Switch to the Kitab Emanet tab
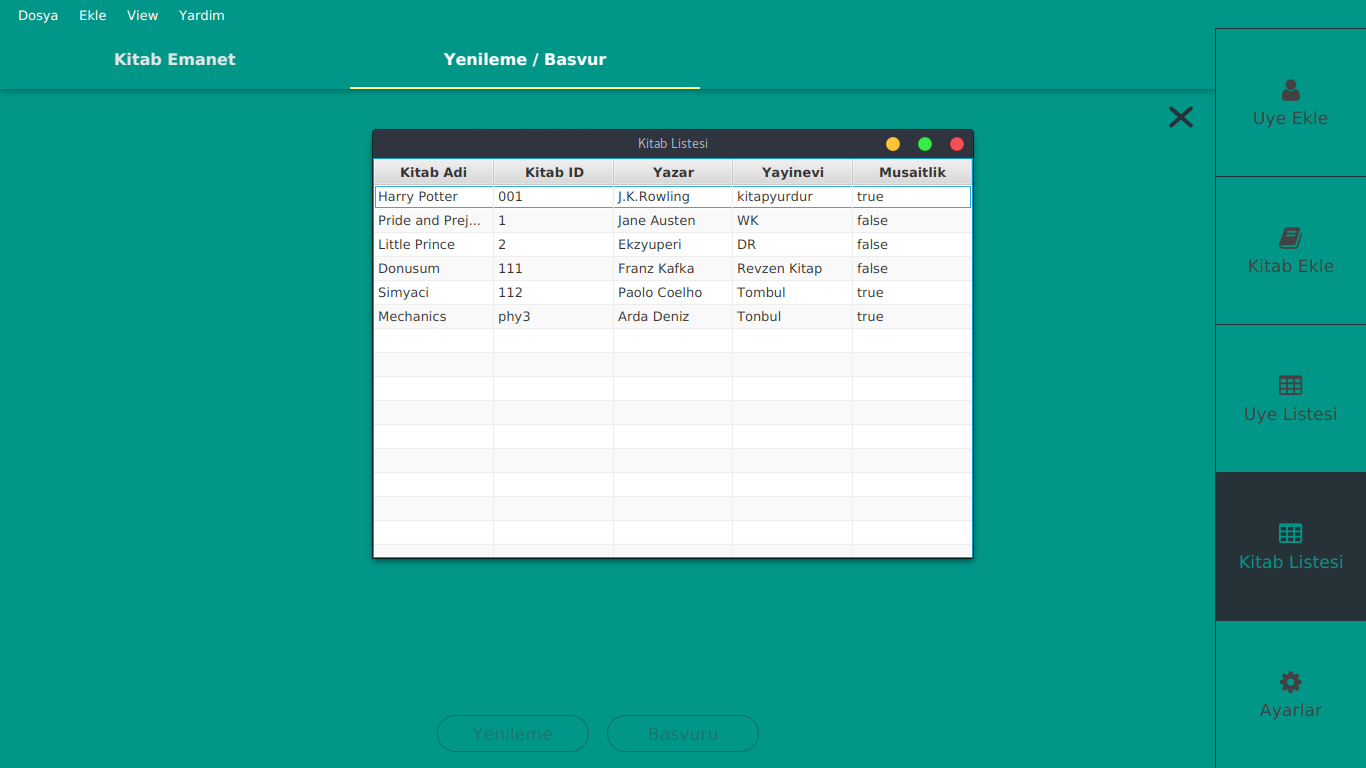This screenshot has height=768, width=1366. 174,59
